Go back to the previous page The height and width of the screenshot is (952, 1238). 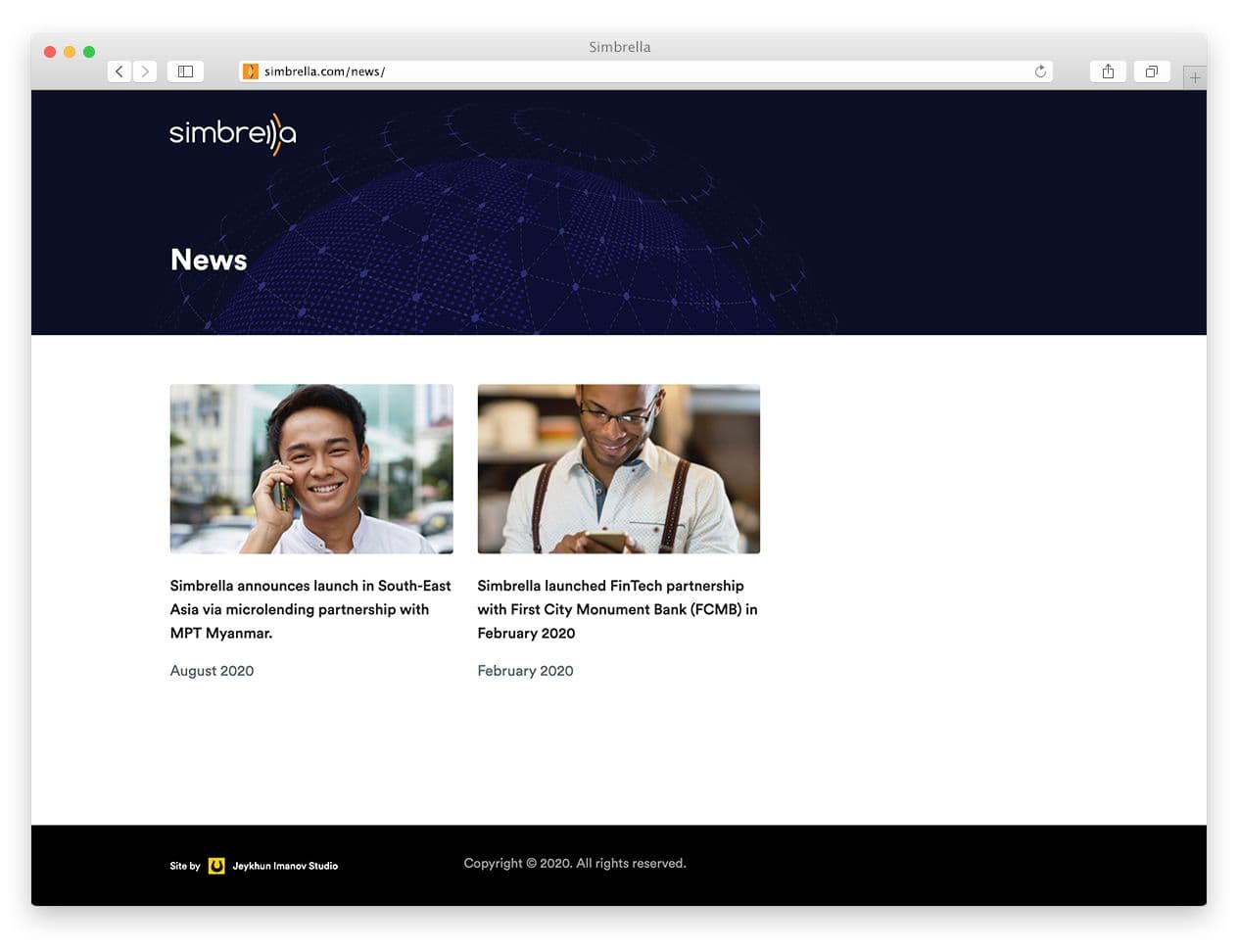click(119, 71)
